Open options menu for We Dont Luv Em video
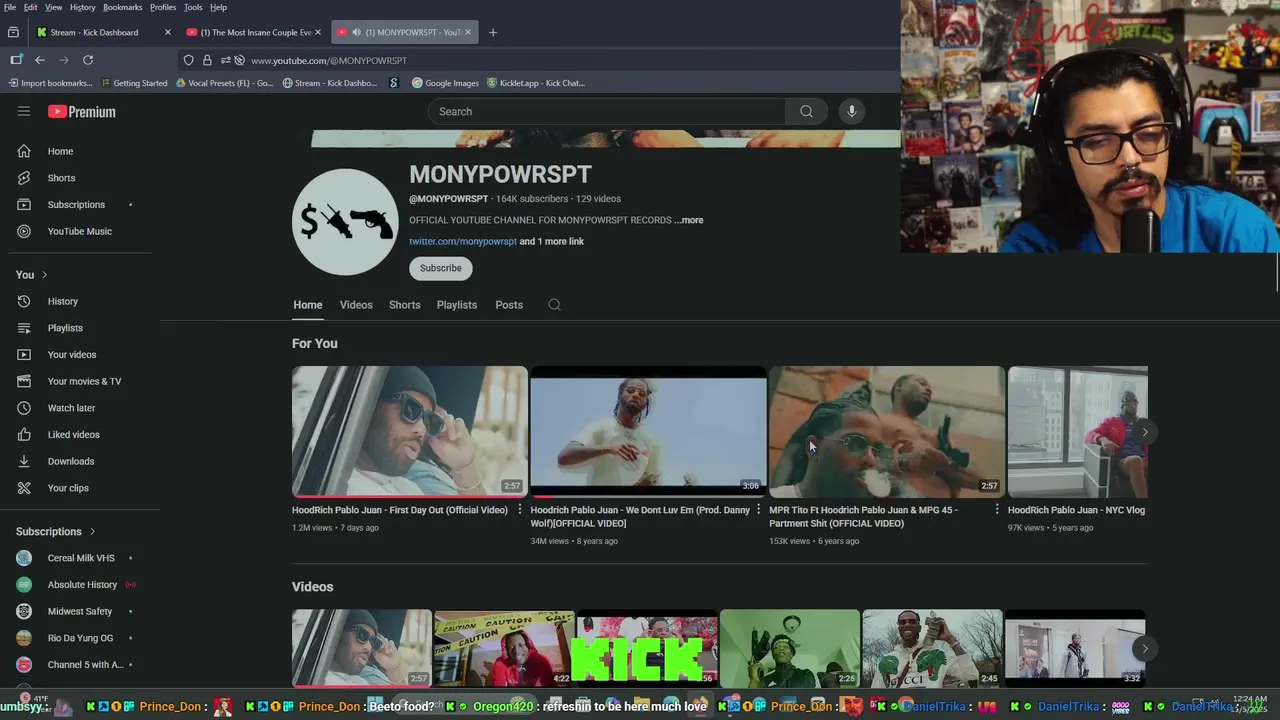Viewport: 1280px width, 720px height. click(758, 510)
